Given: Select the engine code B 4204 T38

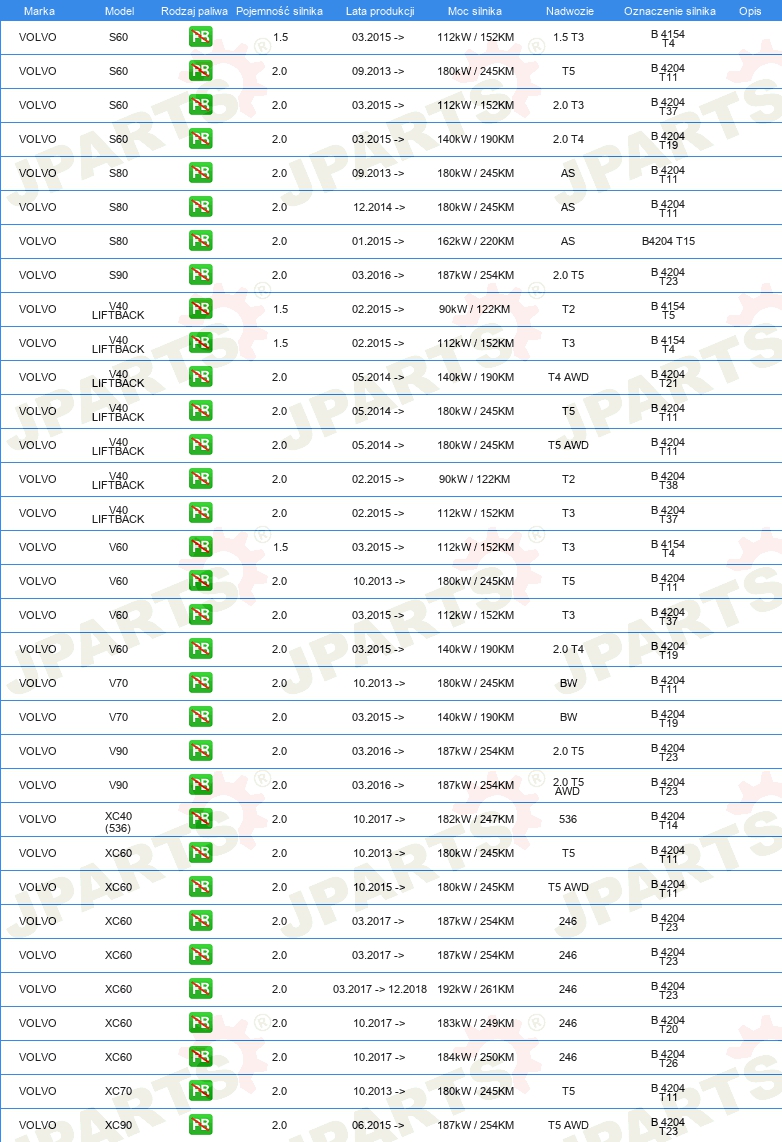Looking at the screenshot, I should point(668,480).
